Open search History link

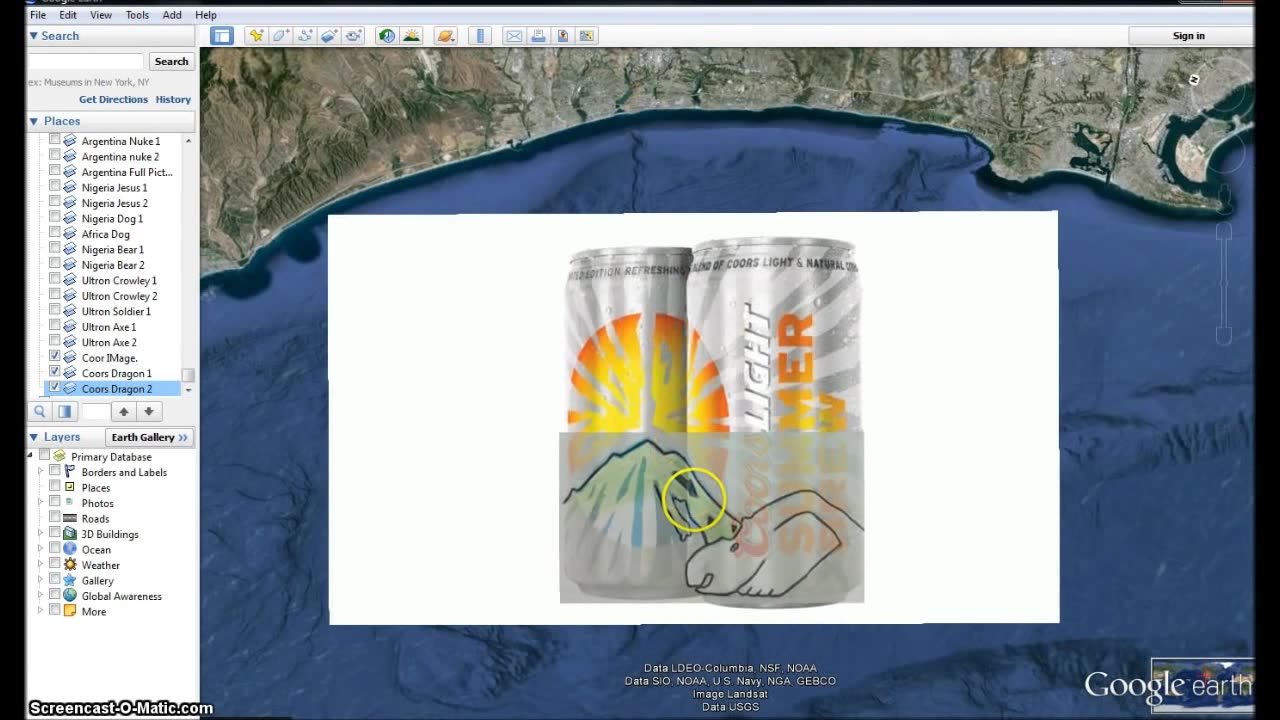point(173,99)
